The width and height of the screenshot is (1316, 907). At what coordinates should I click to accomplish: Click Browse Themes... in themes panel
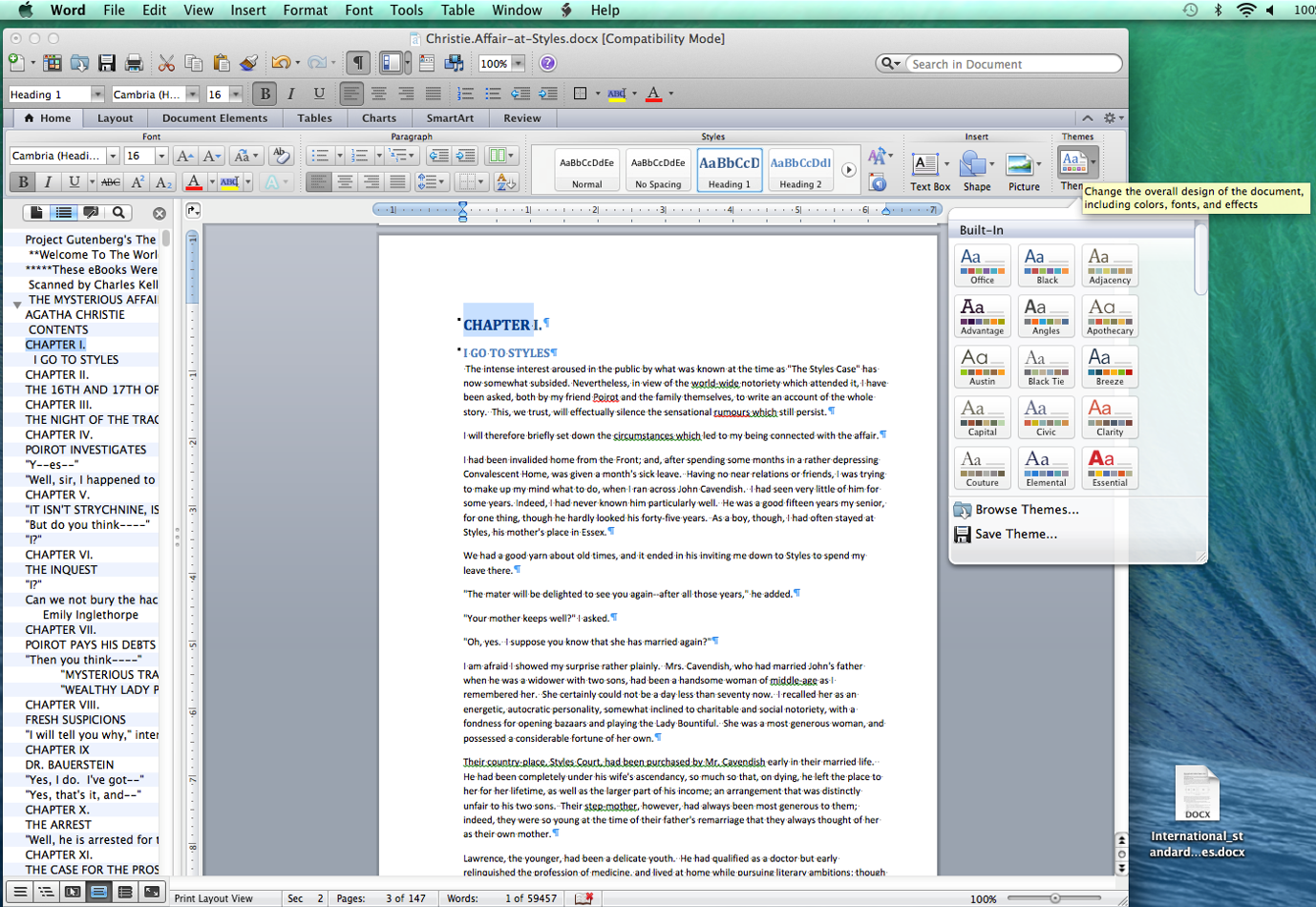[x=1026, y=510]
